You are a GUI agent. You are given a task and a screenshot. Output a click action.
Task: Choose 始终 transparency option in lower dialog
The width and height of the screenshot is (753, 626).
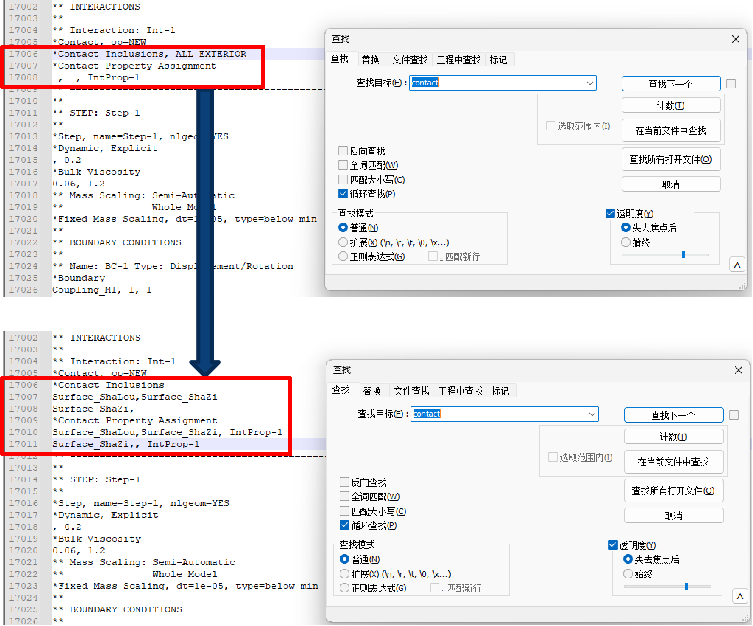point(628,574)
